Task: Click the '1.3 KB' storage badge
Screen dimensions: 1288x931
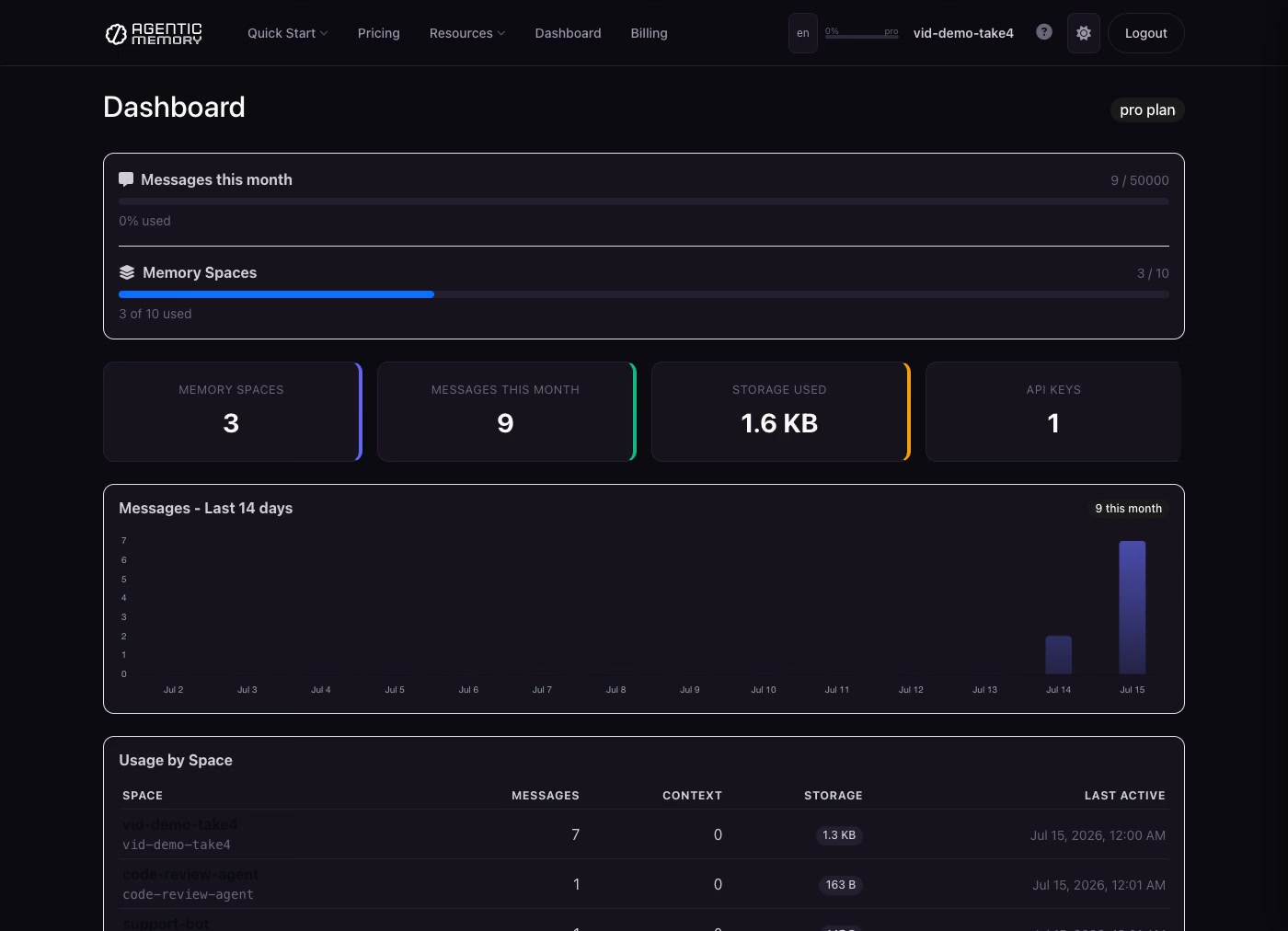Action: [839, 835]
